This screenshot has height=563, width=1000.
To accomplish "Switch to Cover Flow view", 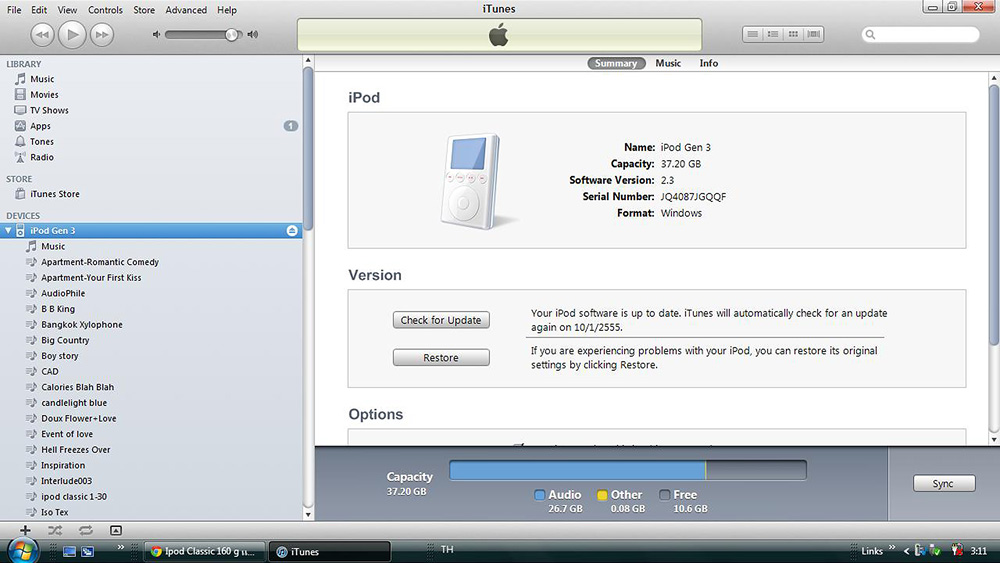I will point(814,34).
